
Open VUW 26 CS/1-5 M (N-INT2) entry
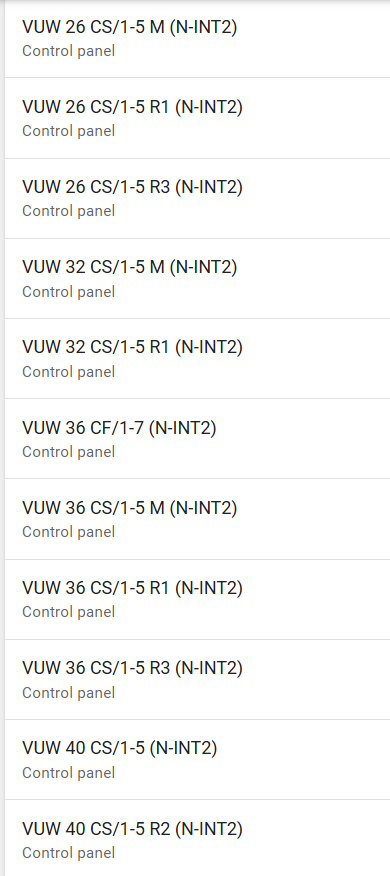point(197,38)
